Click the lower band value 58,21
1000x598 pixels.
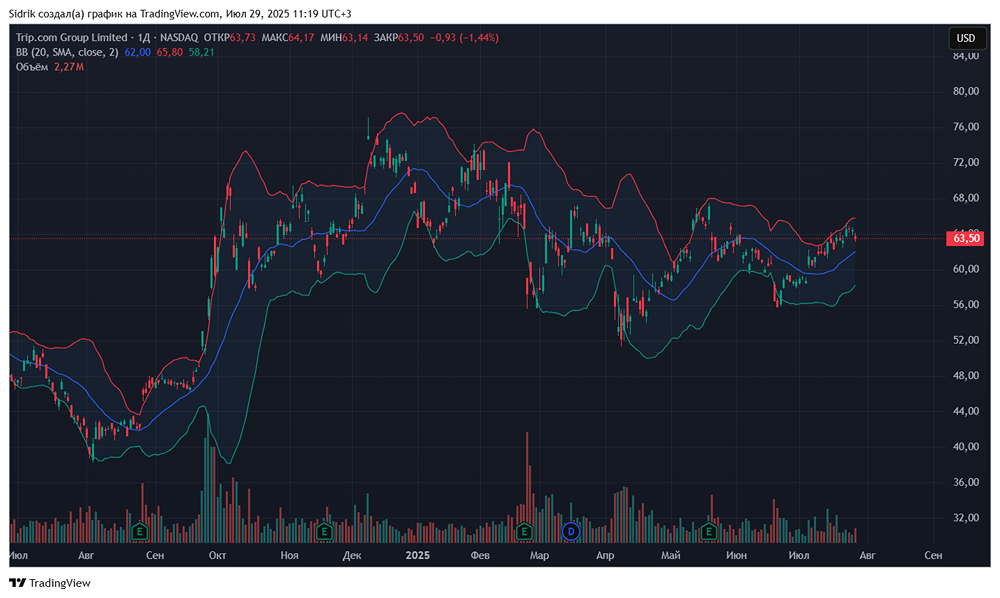201,52
